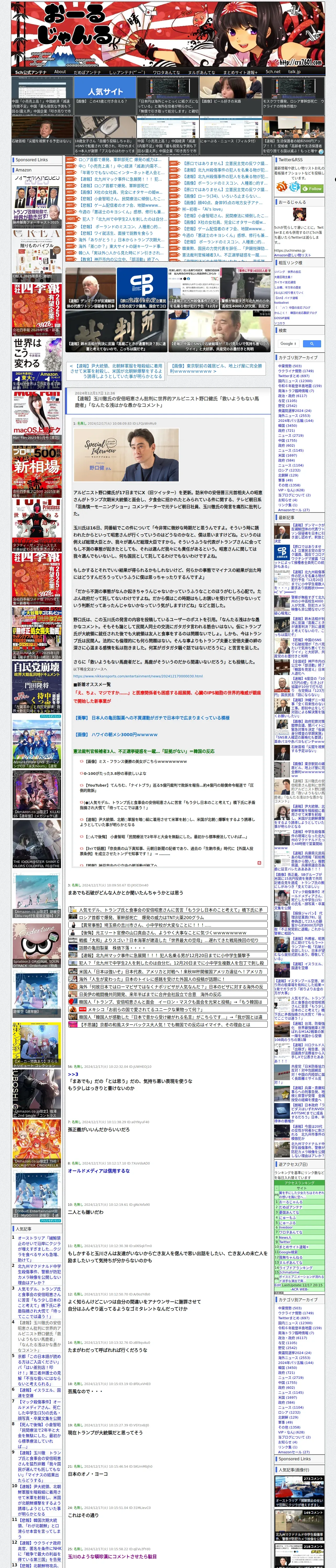336x1568 pixels.
Task: Open related link 戦艦「大和」よりスゴい？日本海軍
Action: 168,940
